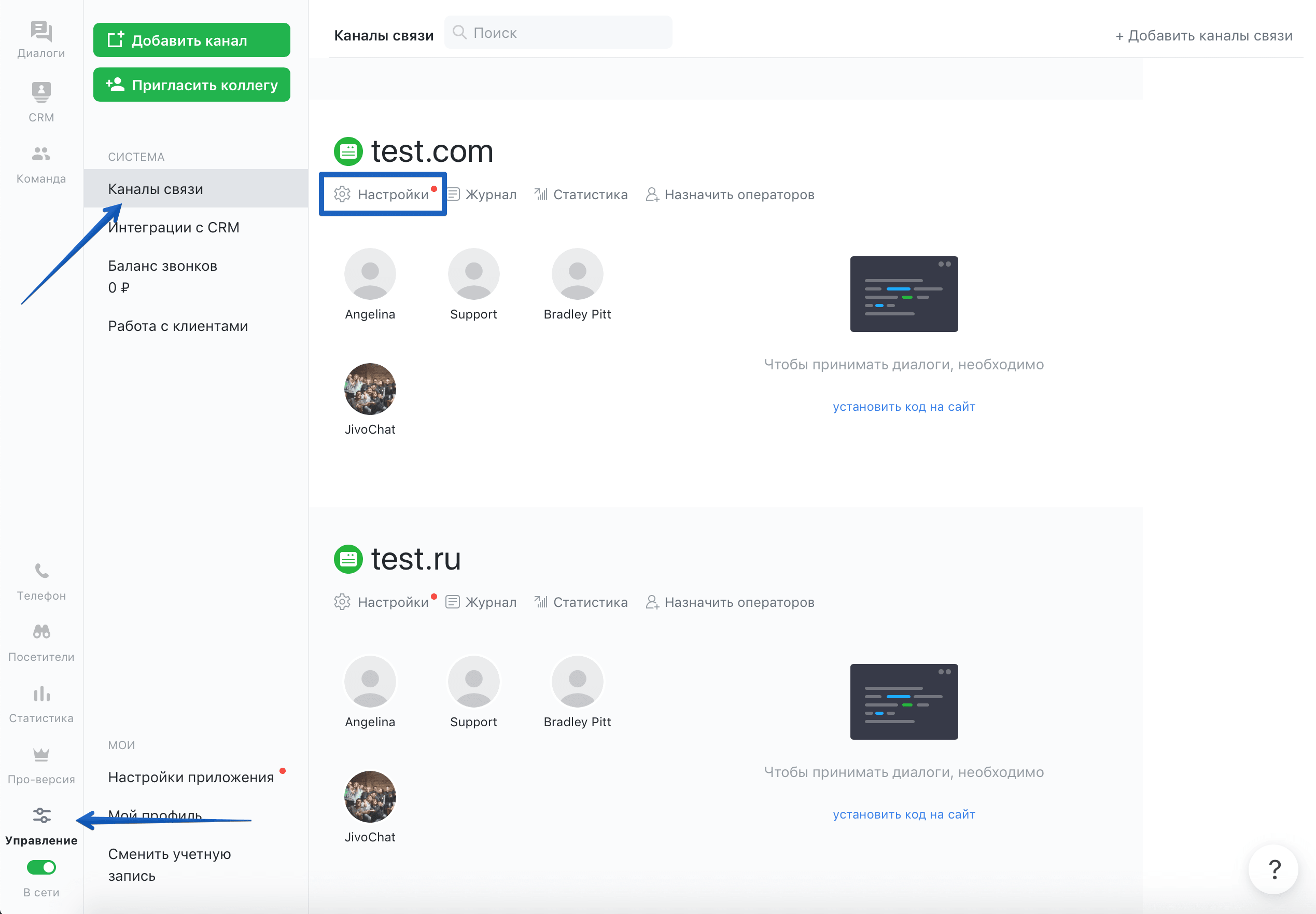1316x914 pixels.
Task: Click JivoChat operator avatar in test.com
Action: click(x=372, y=390)
